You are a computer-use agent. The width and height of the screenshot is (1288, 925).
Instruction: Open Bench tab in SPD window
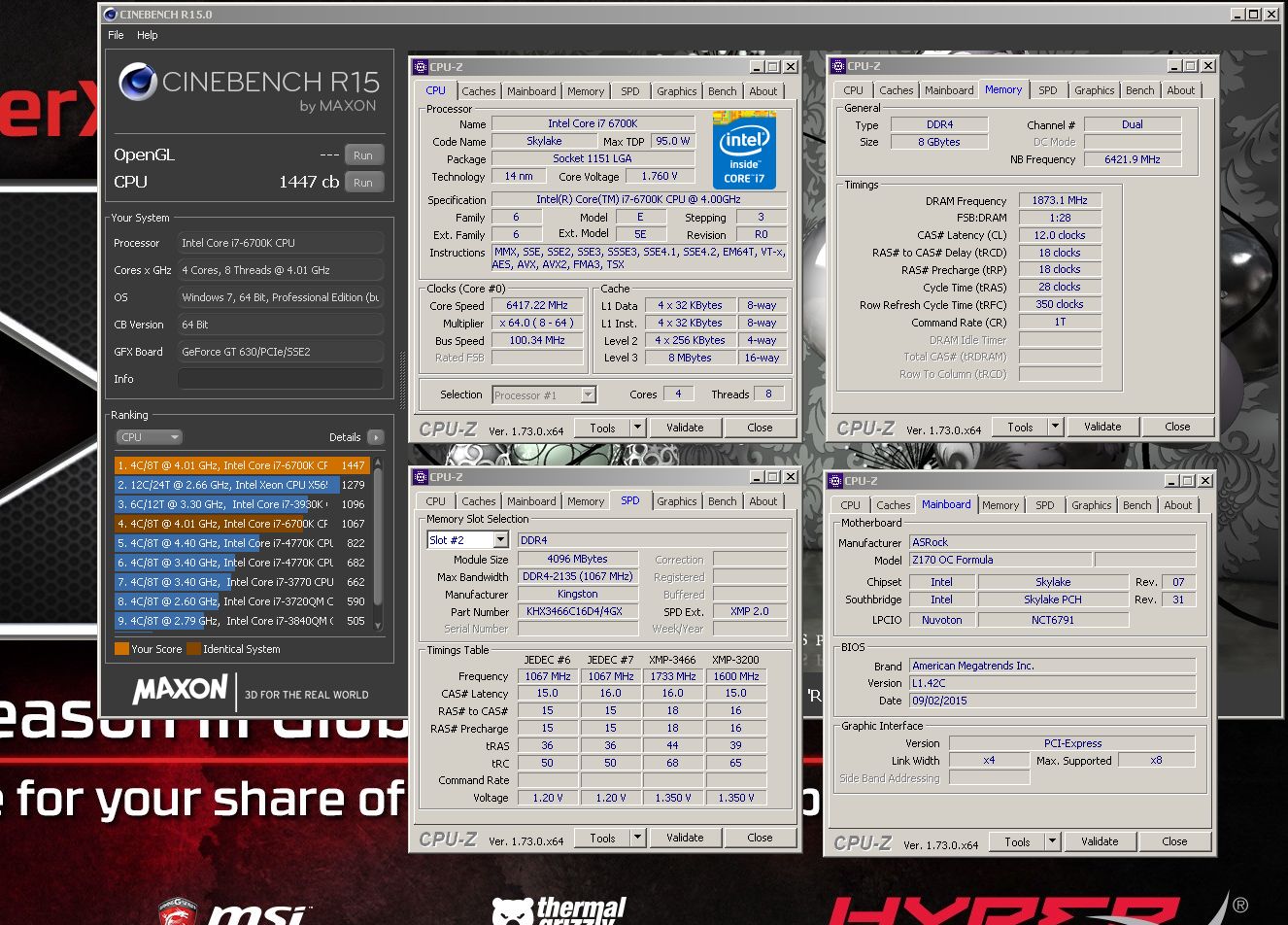722,501
